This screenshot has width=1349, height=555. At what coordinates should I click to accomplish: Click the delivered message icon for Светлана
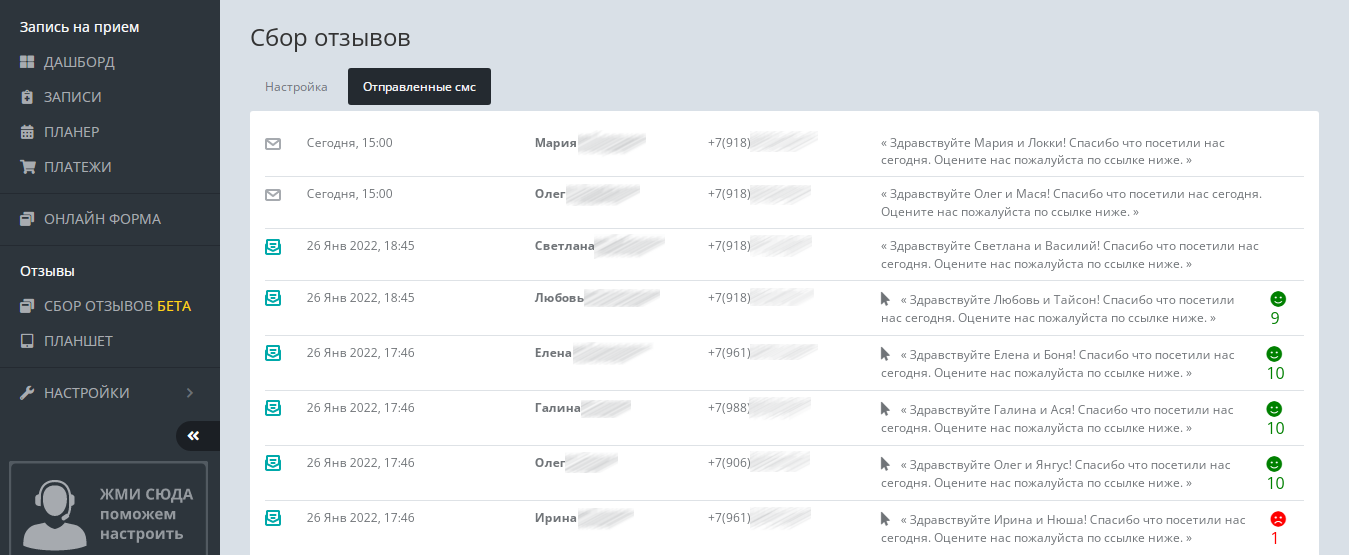point(273,246)
